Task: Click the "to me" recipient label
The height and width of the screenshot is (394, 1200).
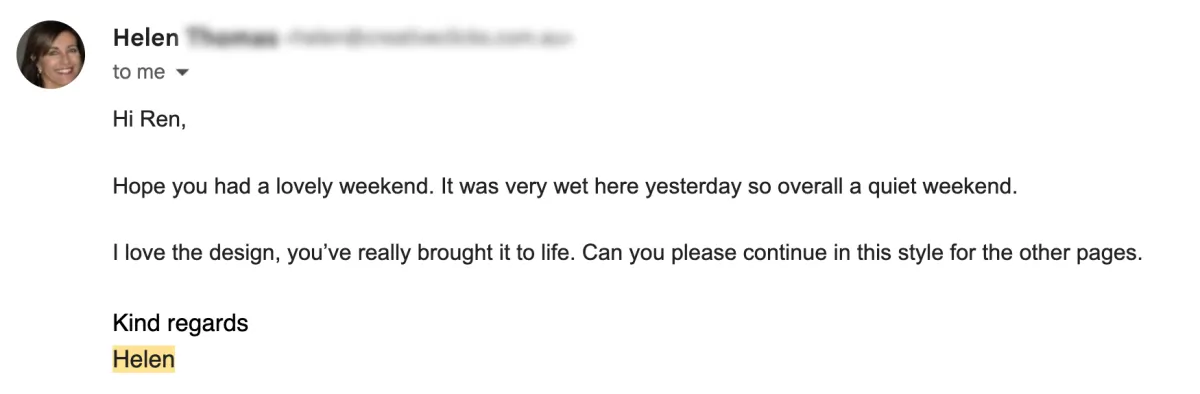Action: click(139, 72)
